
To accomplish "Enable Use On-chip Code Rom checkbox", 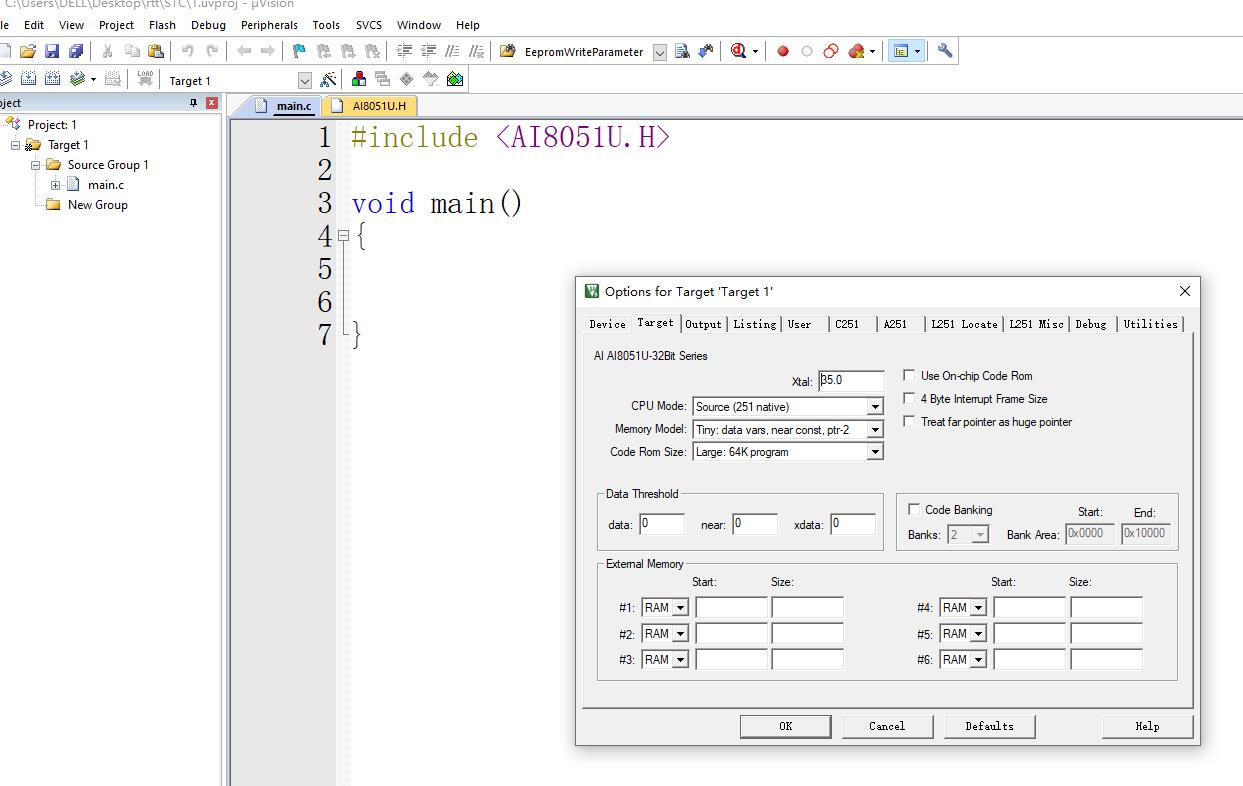I will (909, 376).
